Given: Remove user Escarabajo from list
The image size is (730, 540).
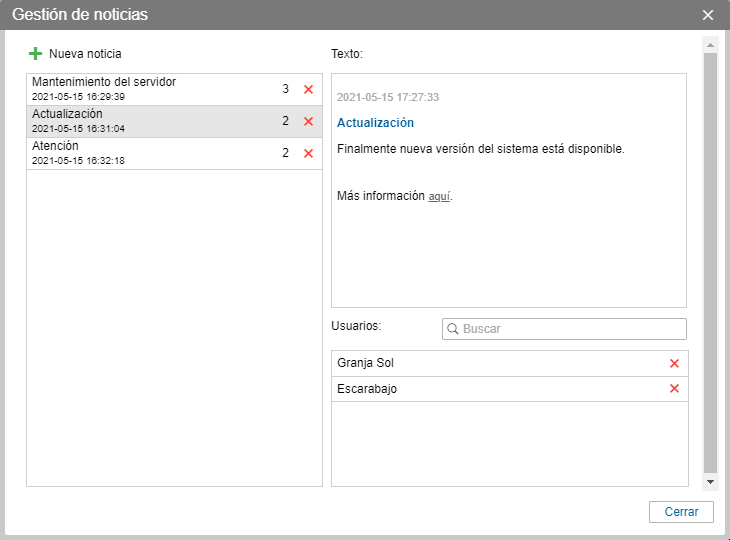Looking at the screenshot, I should click(674, 389).
